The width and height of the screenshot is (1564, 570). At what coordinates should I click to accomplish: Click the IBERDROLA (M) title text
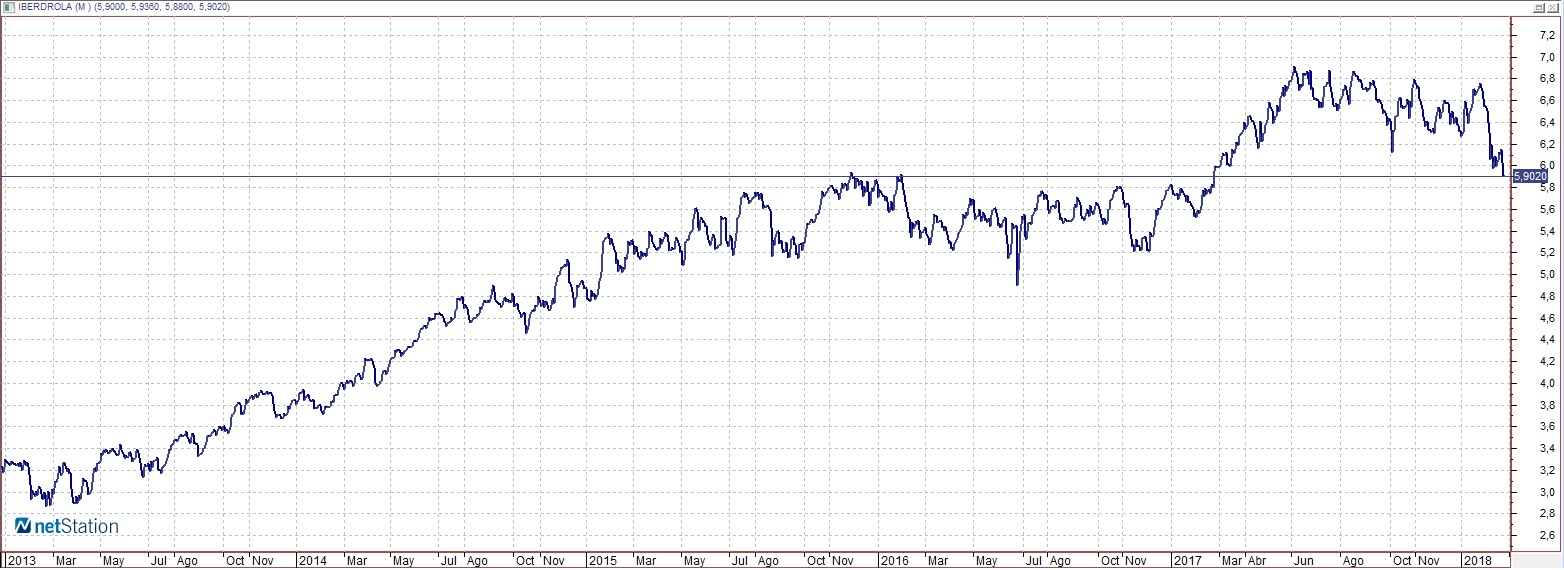pyautogui.click(x=54, y=6)
